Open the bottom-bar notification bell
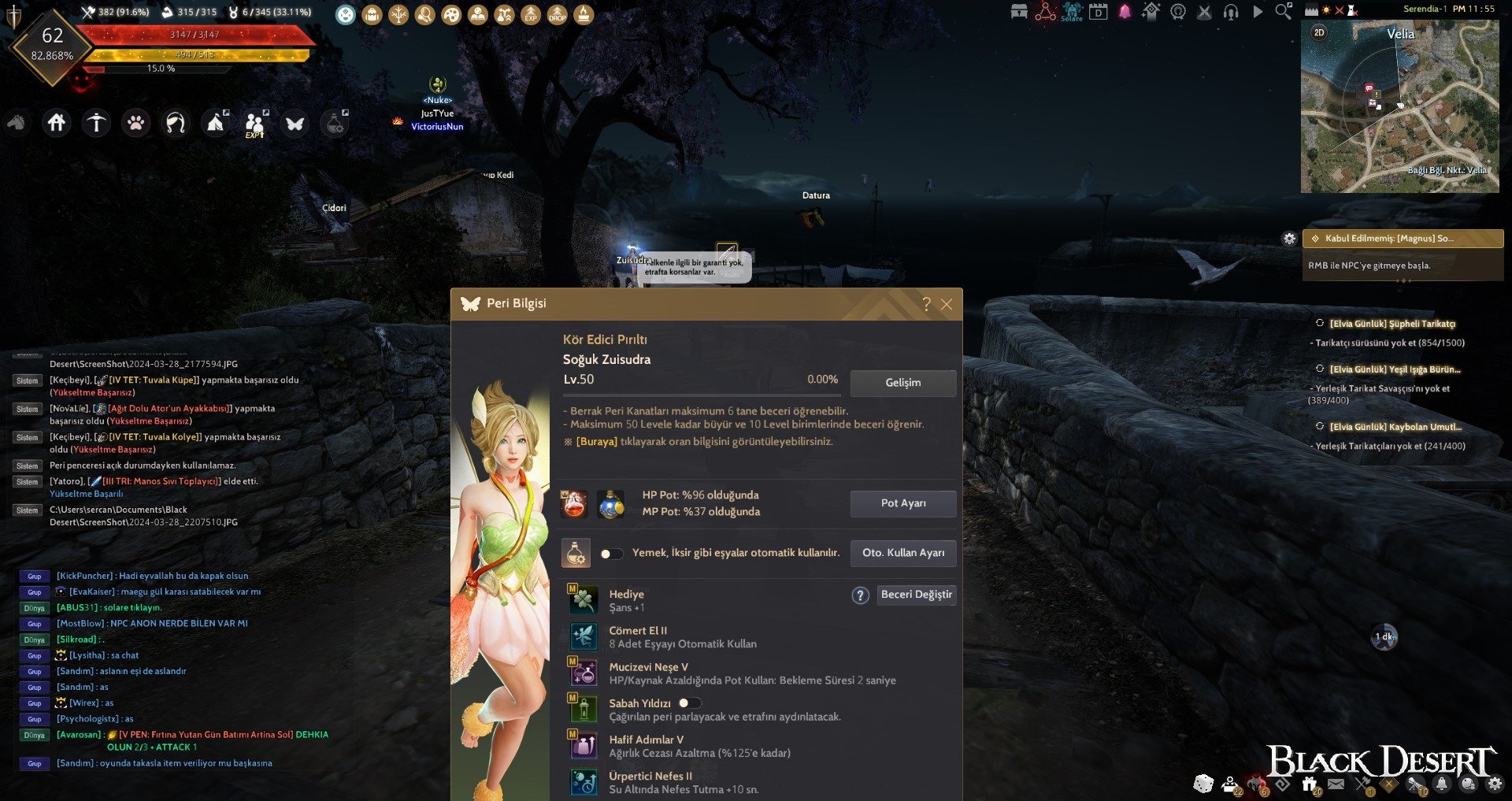Image resolution: width=1512 pixels, height=801 pixels. coord(1442,784)
